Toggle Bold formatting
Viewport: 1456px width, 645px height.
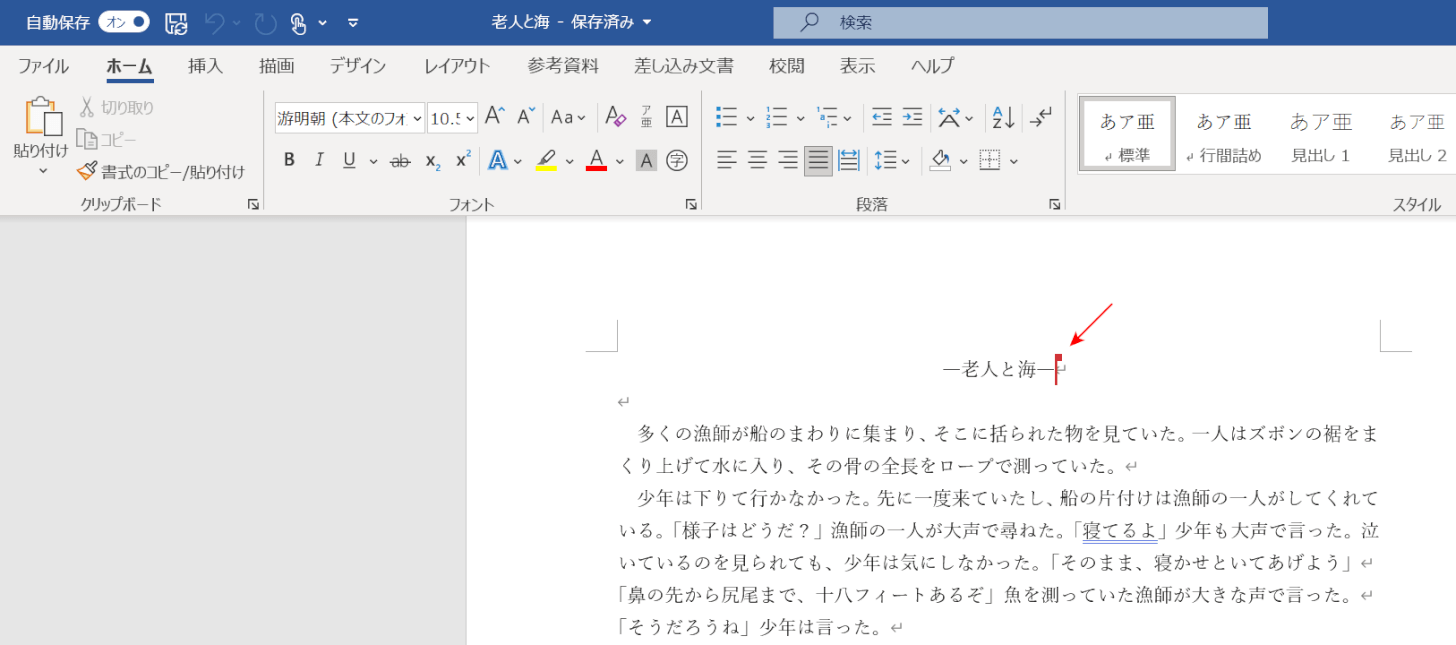tap(289, 160)
